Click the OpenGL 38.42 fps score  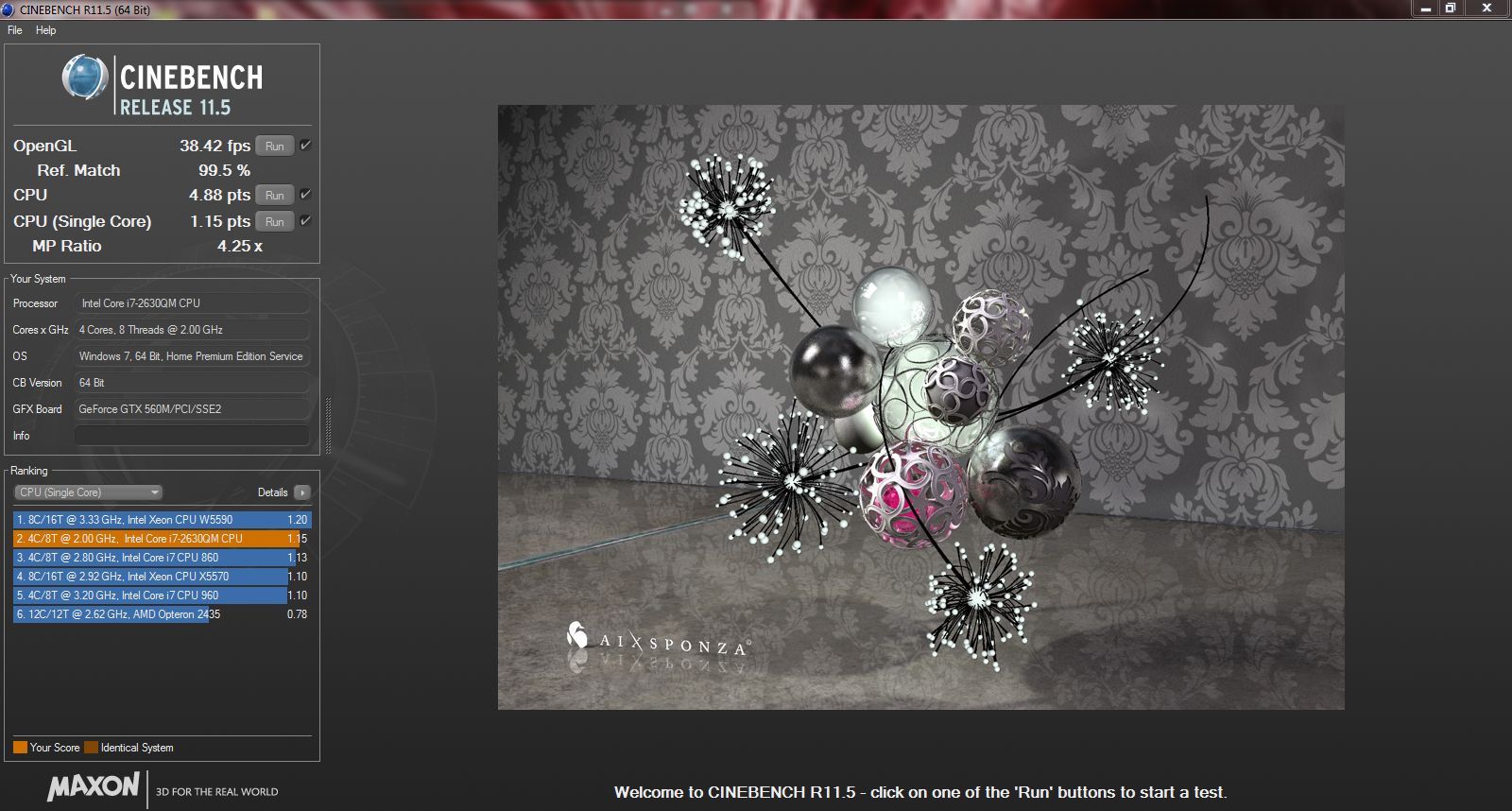[215, 146]
